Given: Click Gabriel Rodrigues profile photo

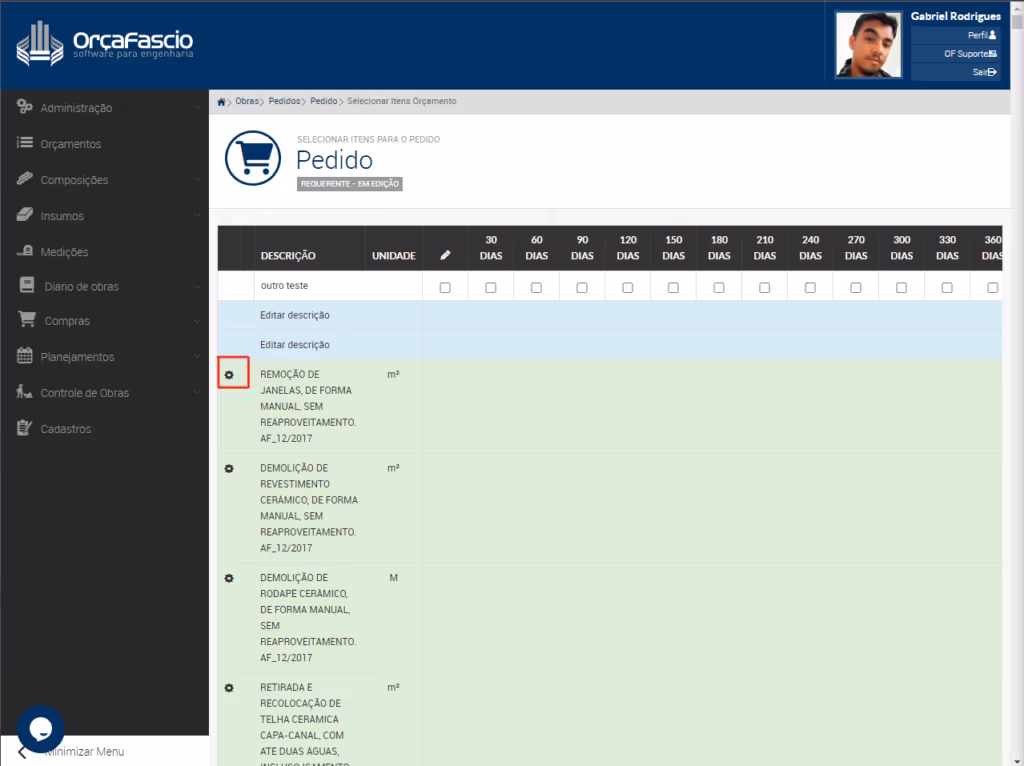Looking at the screenshot, I should [869, 45].
